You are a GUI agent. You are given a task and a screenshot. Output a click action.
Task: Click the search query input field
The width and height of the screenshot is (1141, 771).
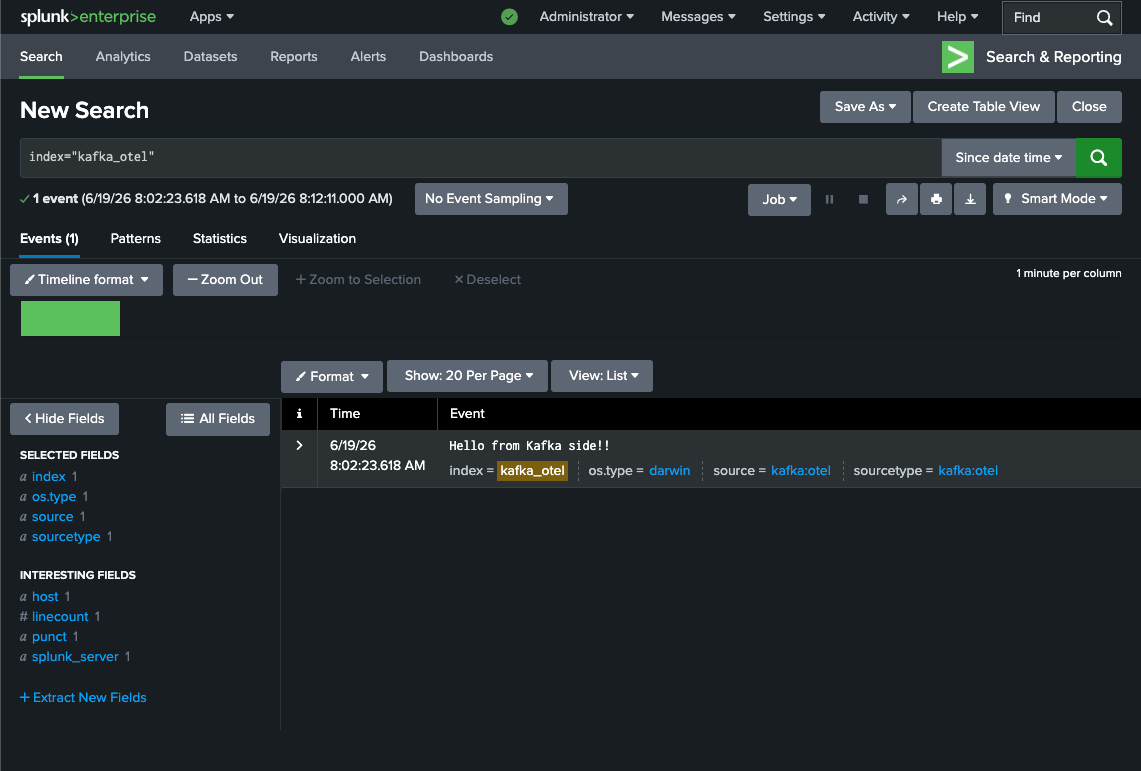coord(480,158)
